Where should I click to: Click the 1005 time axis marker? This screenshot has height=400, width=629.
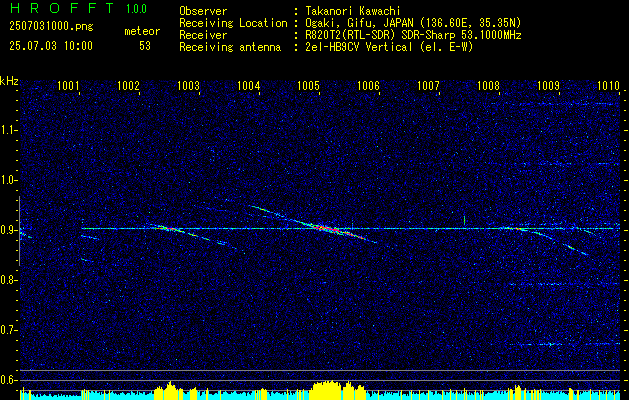tap(308, 86)
